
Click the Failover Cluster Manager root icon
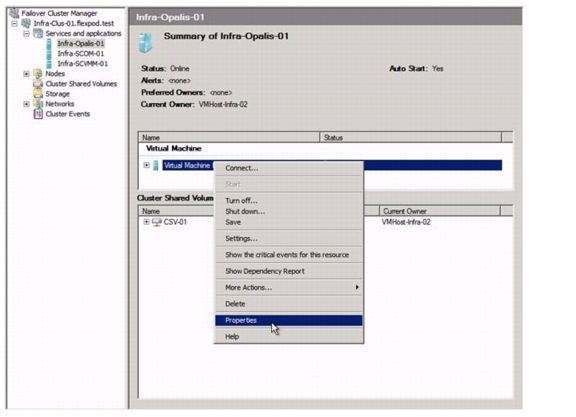coord(14,13)
